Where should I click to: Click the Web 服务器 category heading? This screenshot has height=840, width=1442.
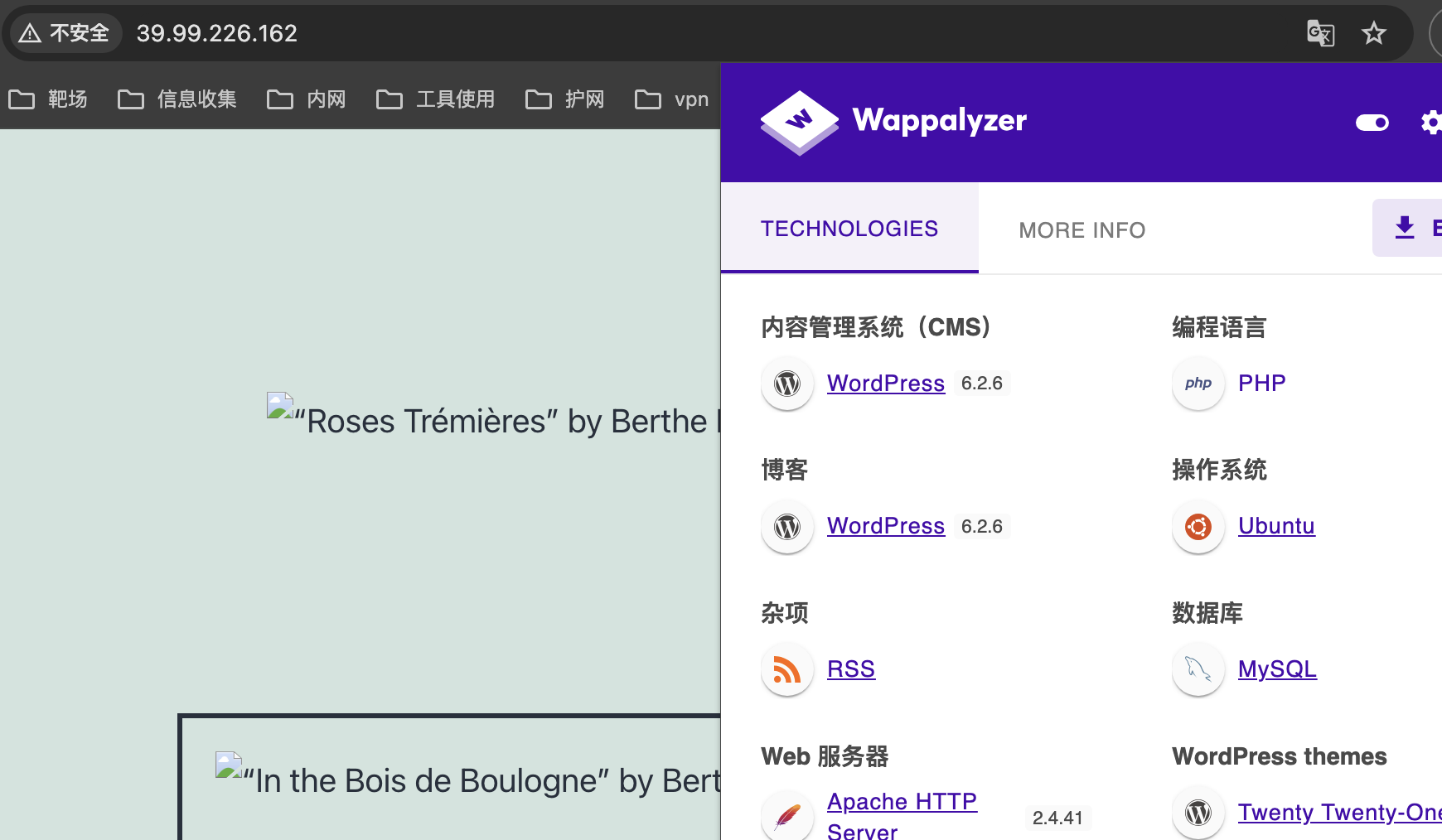pyautogui.click(x=825, y=756)
